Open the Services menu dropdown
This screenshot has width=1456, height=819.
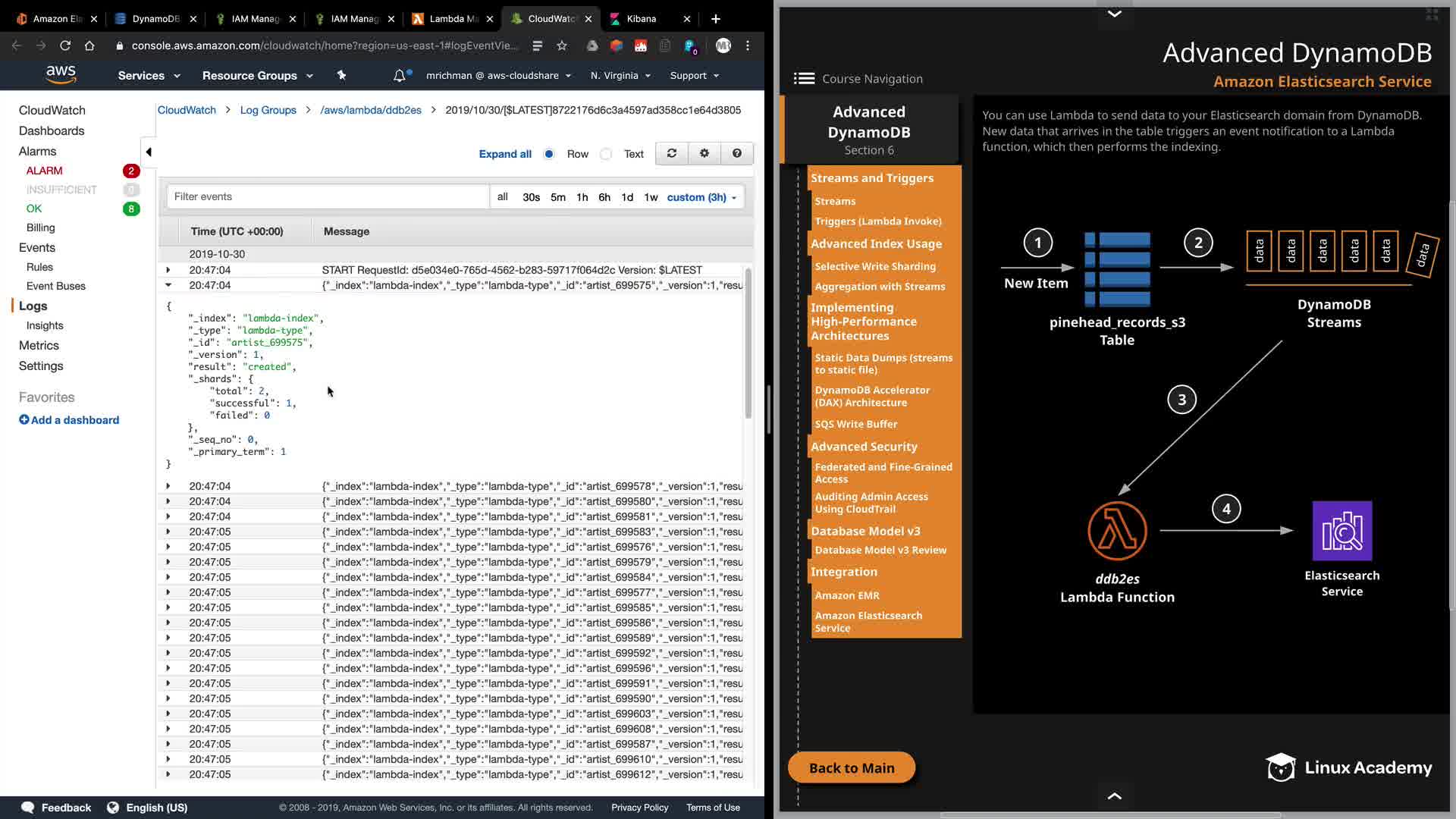(x=149, y=76)
